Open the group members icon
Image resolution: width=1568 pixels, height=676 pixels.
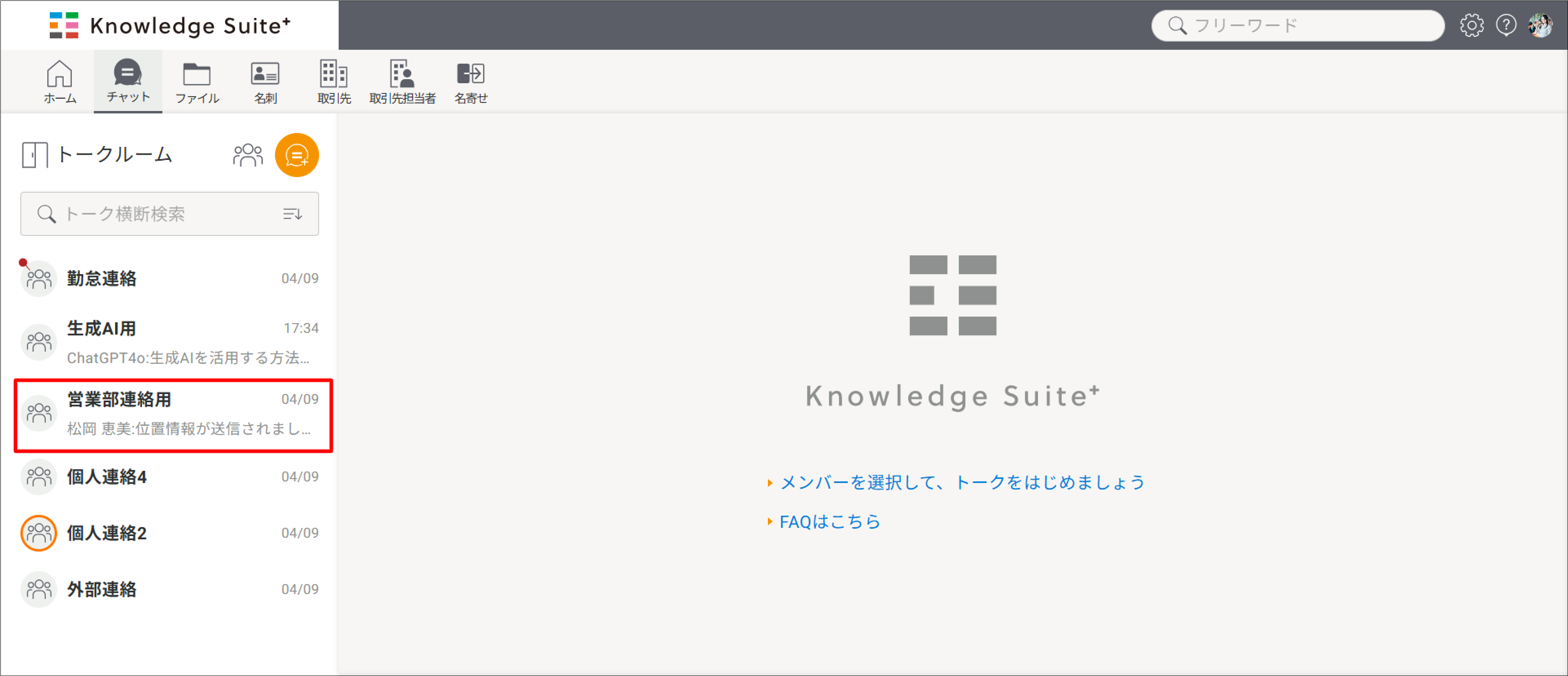(248, 155)
